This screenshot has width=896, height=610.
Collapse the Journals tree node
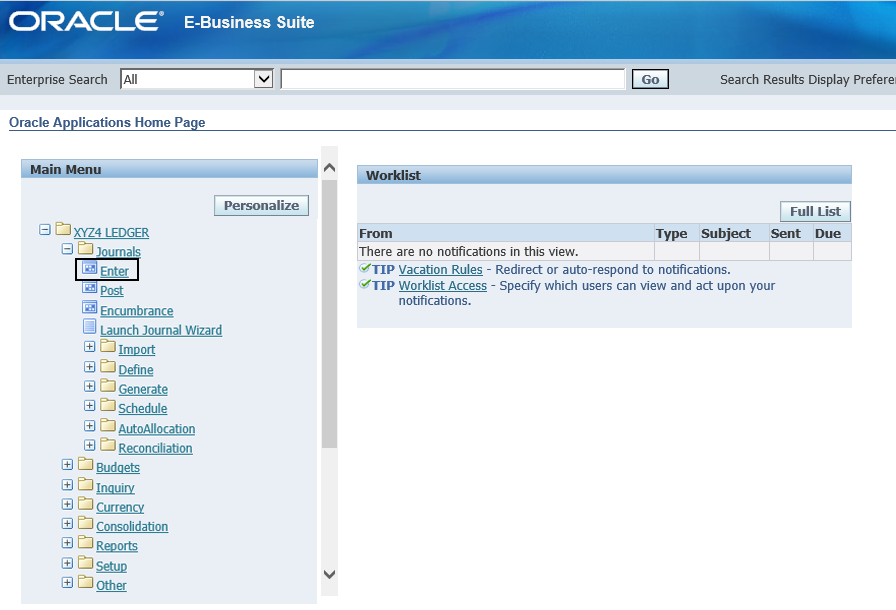(x=67, y=249)
